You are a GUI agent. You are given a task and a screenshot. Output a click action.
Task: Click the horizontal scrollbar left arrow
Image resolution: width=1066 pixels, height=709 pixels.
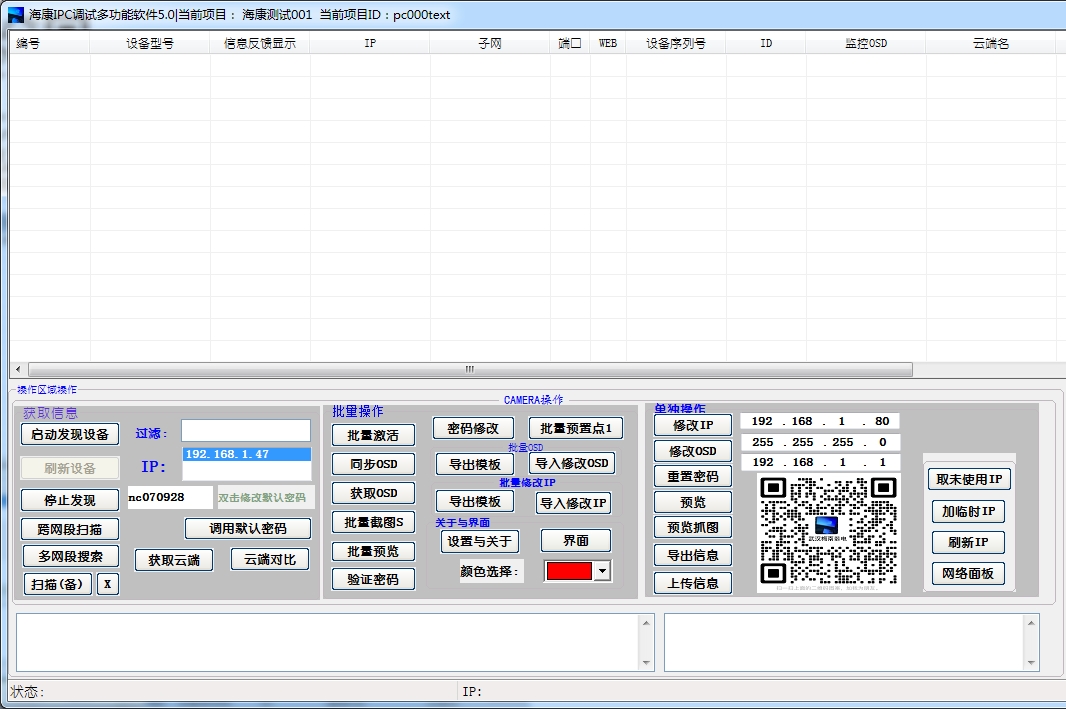[18, 369]
